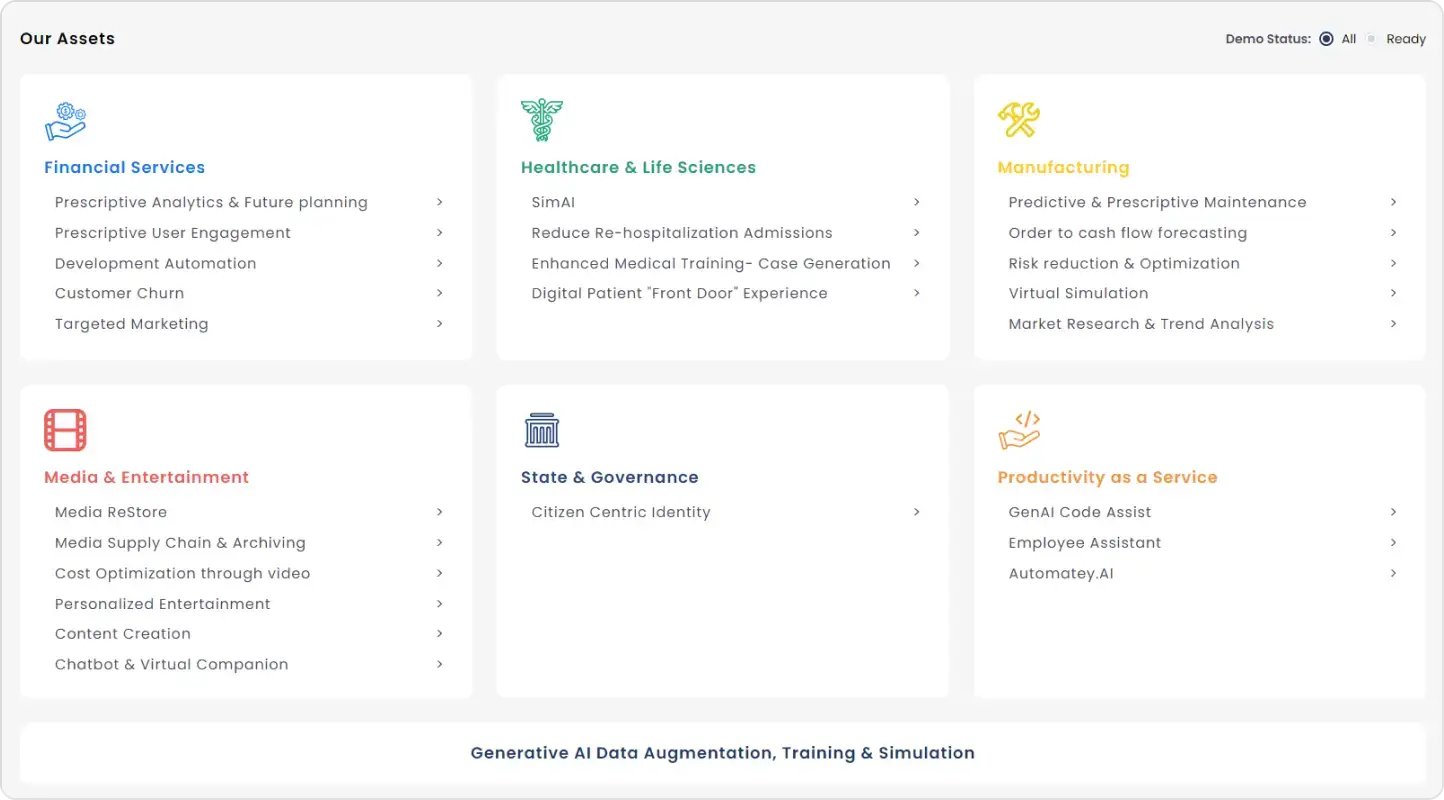Expand the SimAI chevron arrow
Image resolution: width=1444 pixels, height=800 pixels.
pyautogui.click(x=916, y=202)
